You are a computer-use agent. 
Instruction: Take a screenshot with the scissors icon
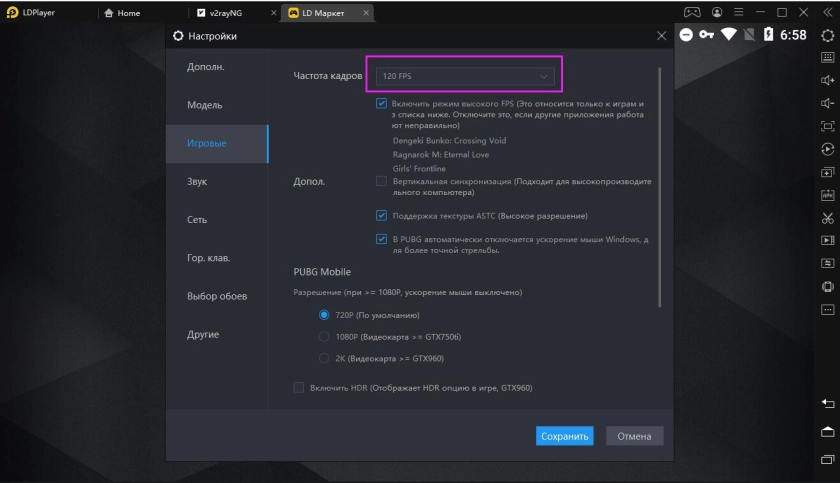coord(828,218)
